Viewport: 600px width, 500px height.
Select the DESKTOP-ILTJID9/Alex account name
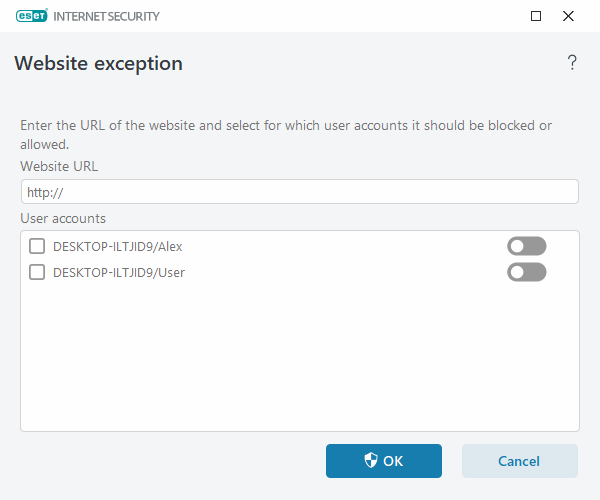coord(117,246)
